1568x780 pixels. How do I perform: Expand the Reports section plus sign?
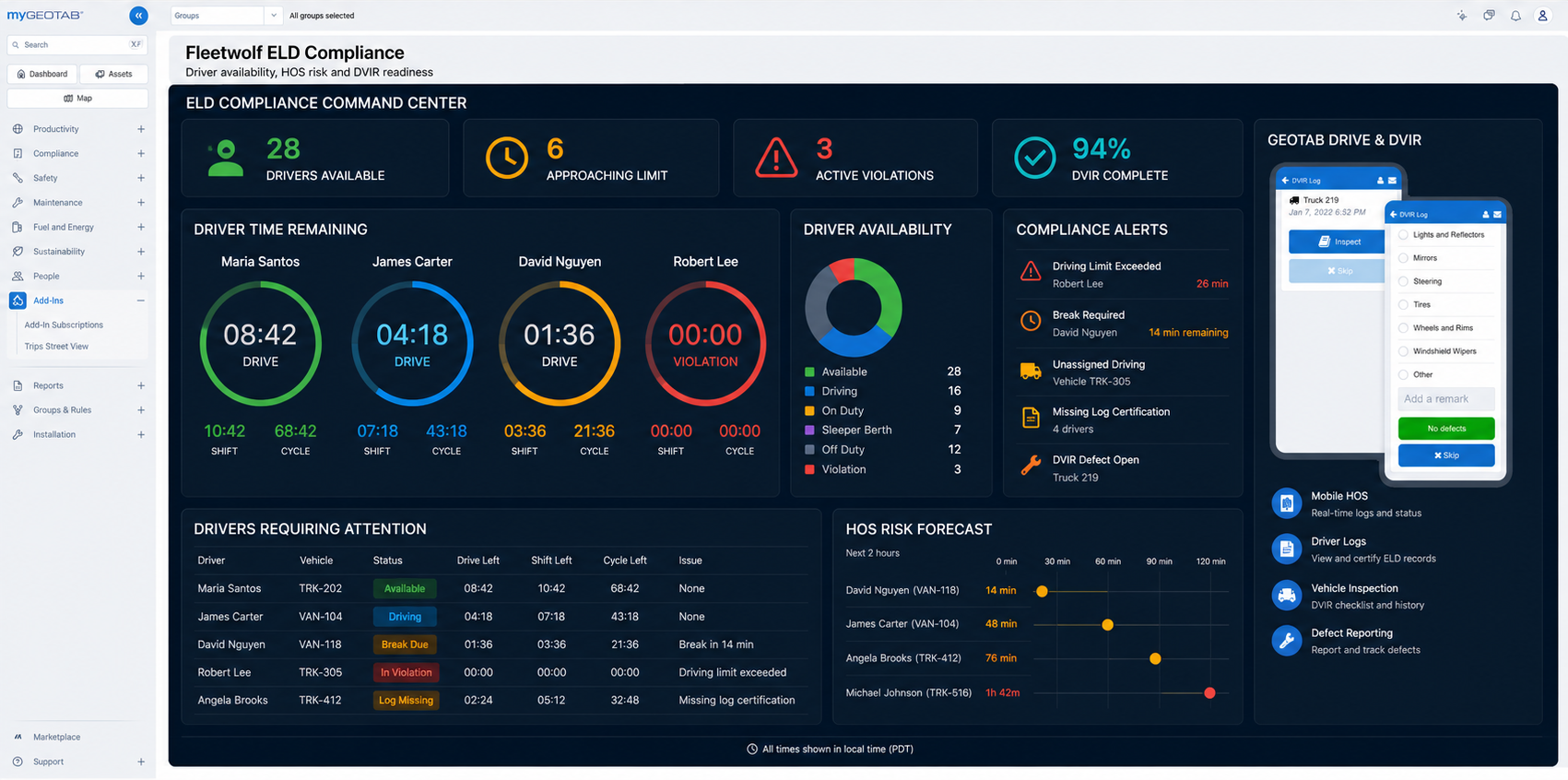141,385
